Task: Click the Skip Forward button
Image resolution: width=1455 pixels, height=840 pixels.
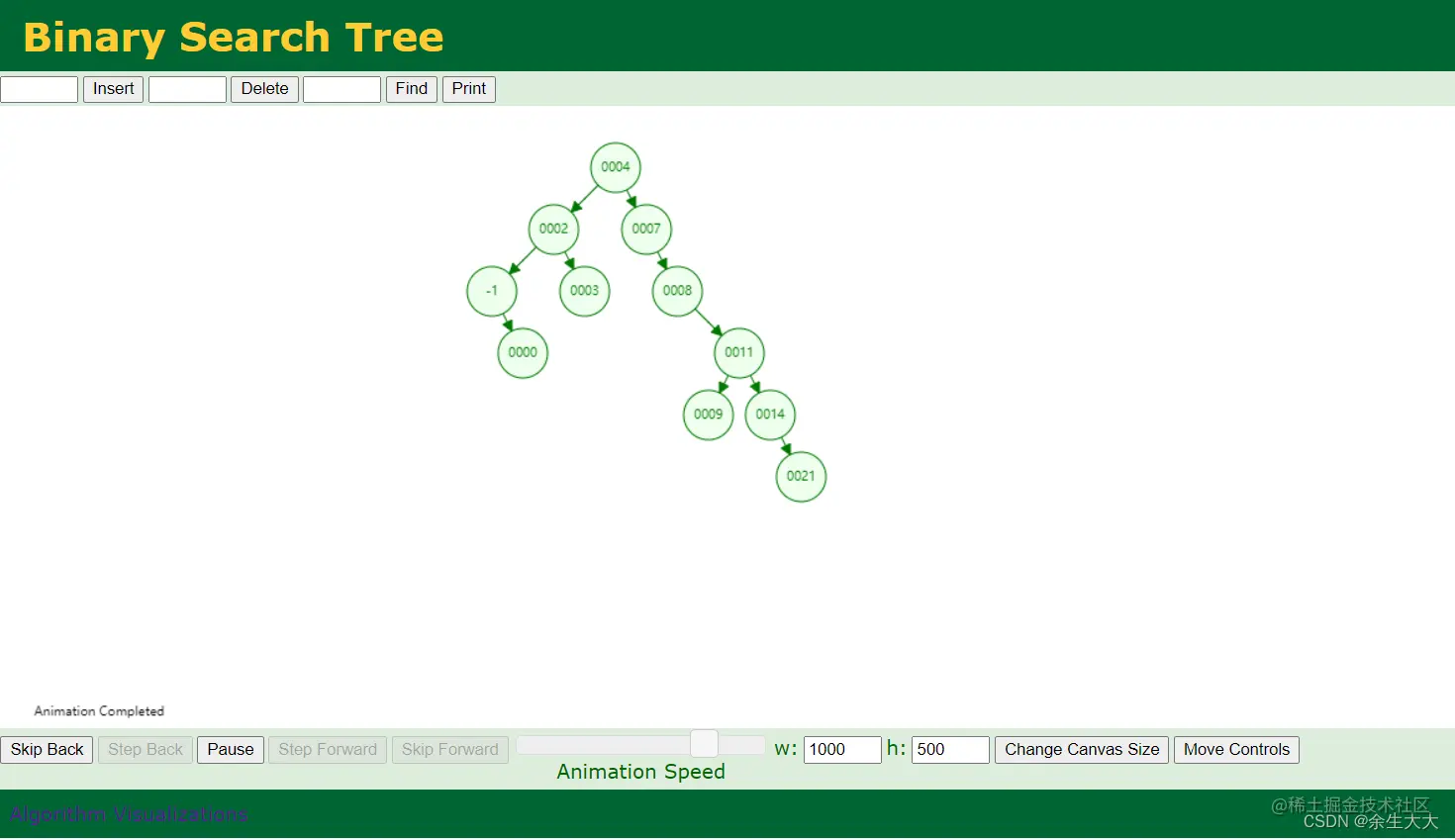Action: click(x=450, y=750)
